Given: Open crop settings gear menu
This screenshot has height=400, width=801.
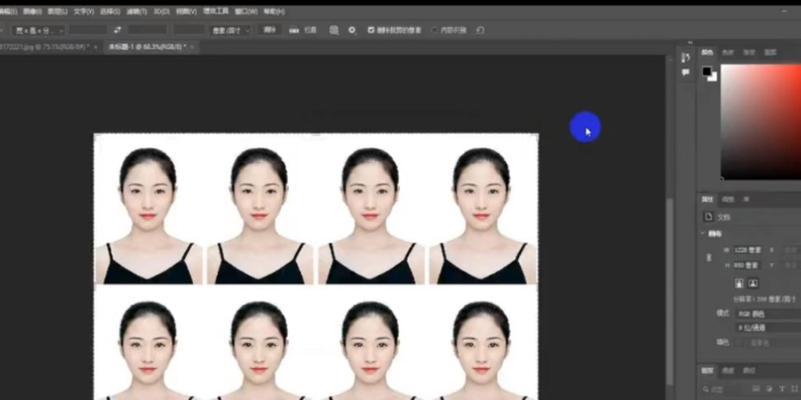Looking at the screenshot, I should (x=352, y=30).
